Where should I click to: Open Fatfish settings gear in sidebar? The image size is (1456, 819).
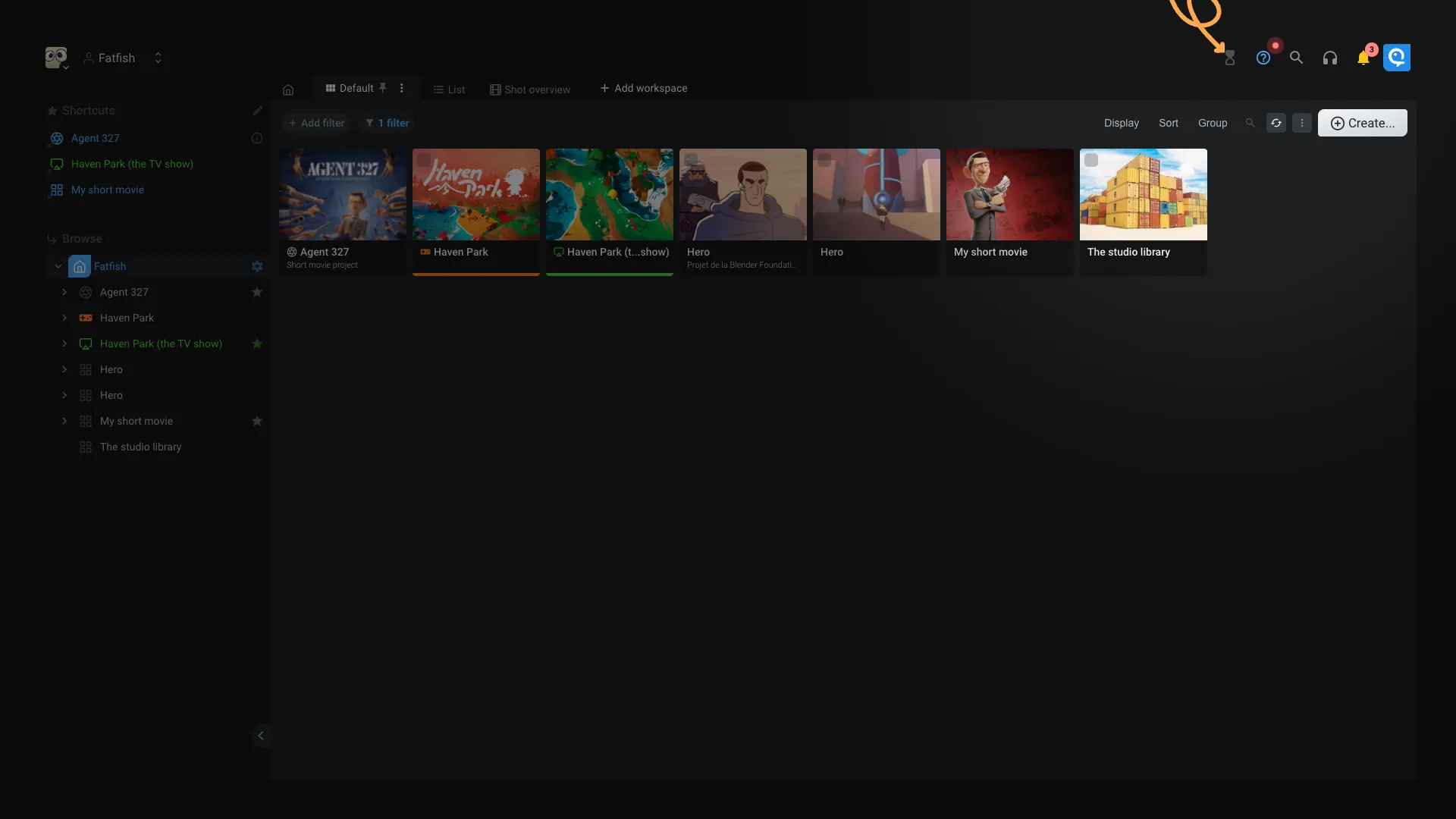pyautogui.click(x=257, y=266)
